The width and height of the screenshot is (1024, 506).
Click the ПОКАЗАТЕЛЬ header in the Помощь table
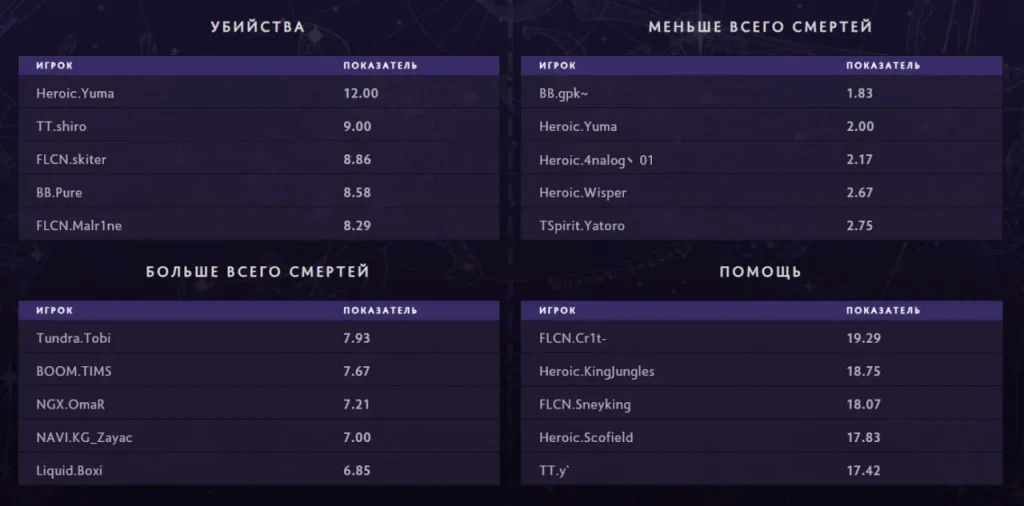tap(884, 311)
